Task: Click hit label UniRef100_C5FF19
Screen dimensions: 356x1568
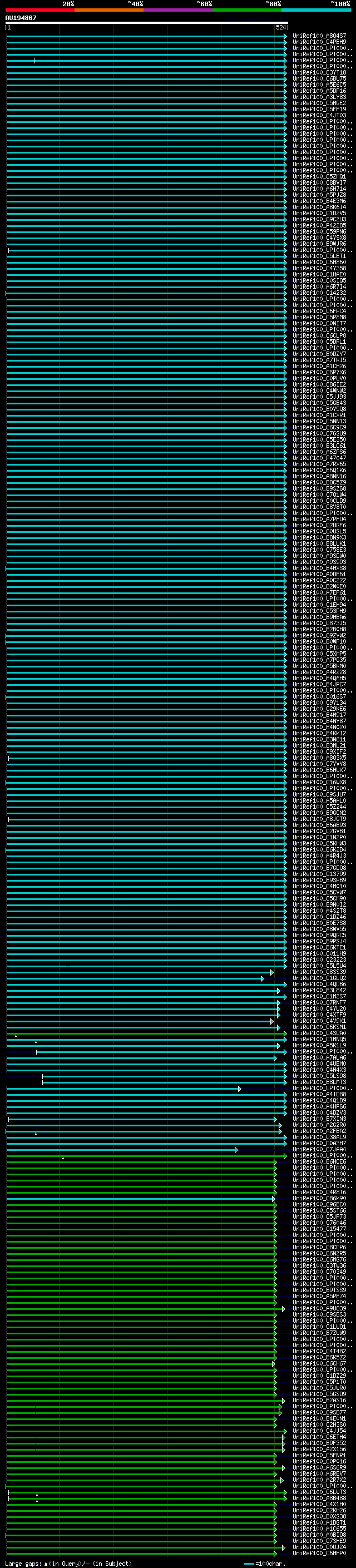Action: (x=319, y=109)
